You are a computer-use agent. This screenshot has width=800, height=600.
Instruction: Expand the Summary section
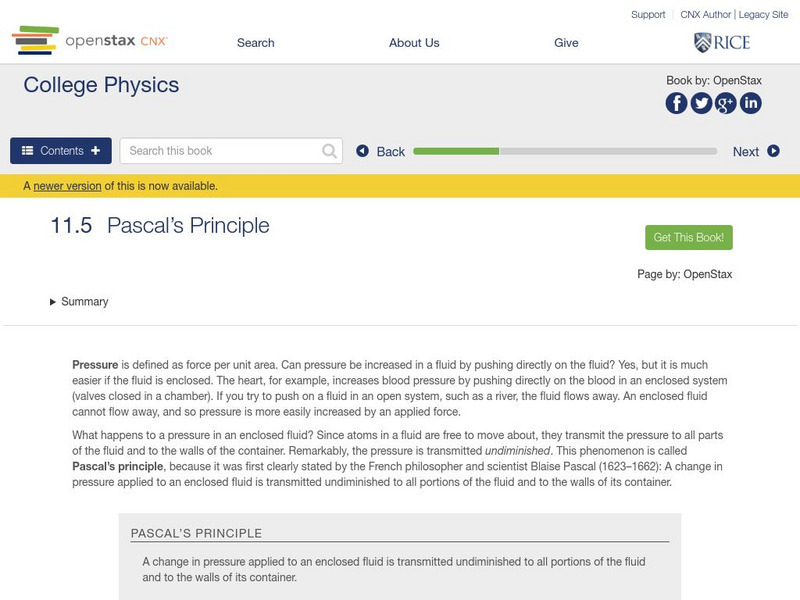coord(79,302)
